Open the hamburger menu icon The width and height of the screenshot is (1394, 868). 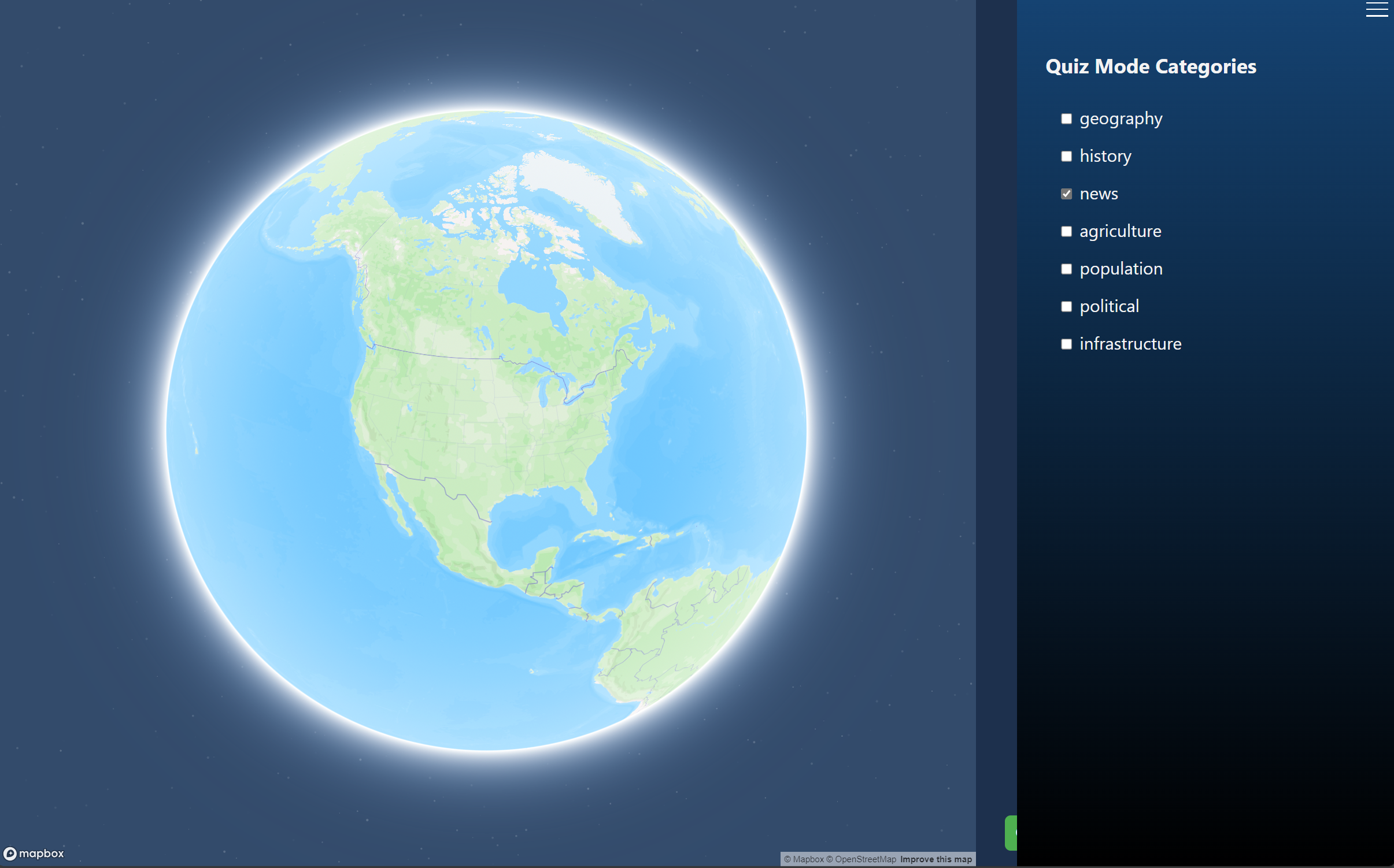pos(1377,10)
